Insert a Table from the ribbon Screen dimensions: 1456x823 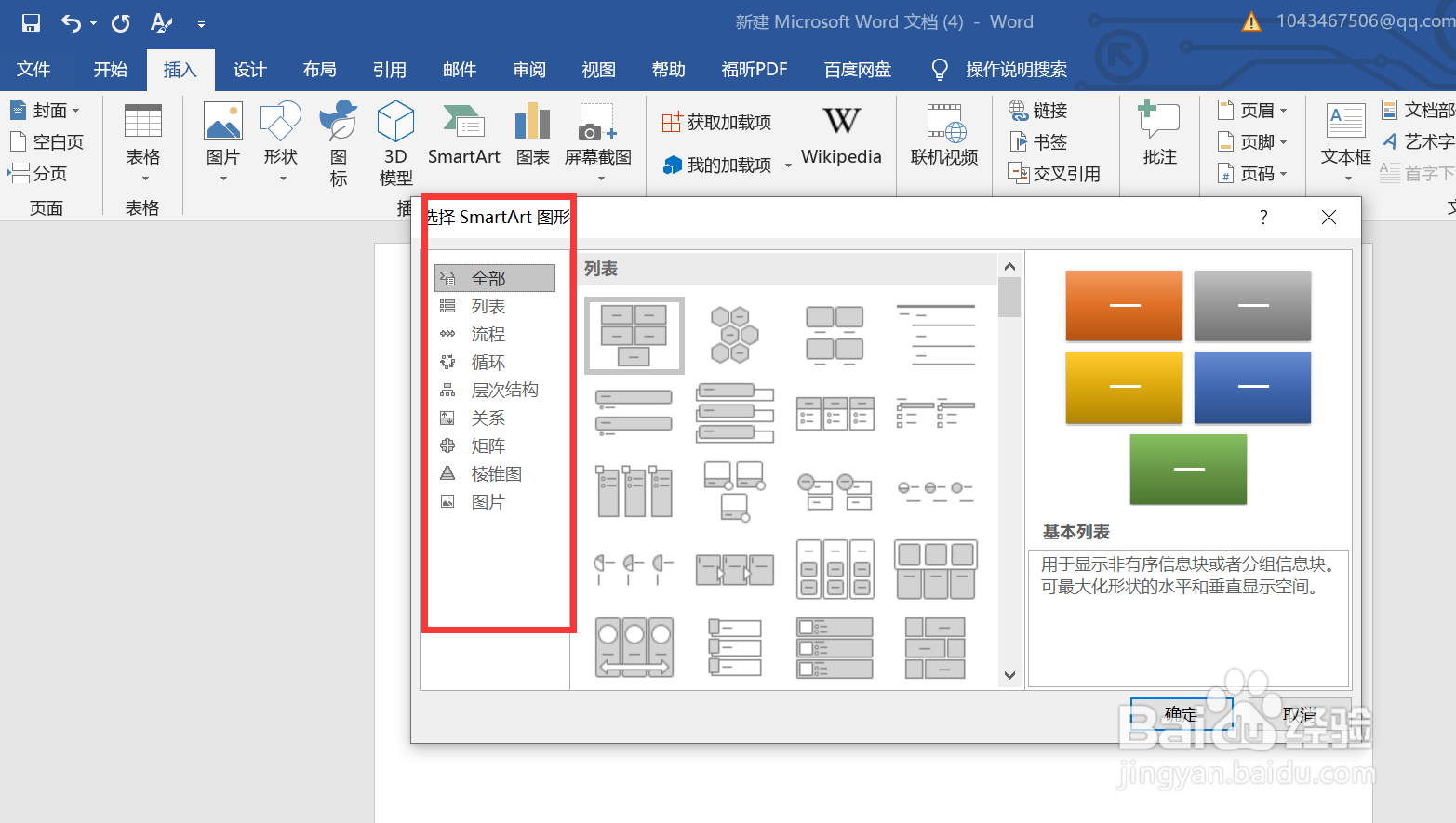click(143, 141)
